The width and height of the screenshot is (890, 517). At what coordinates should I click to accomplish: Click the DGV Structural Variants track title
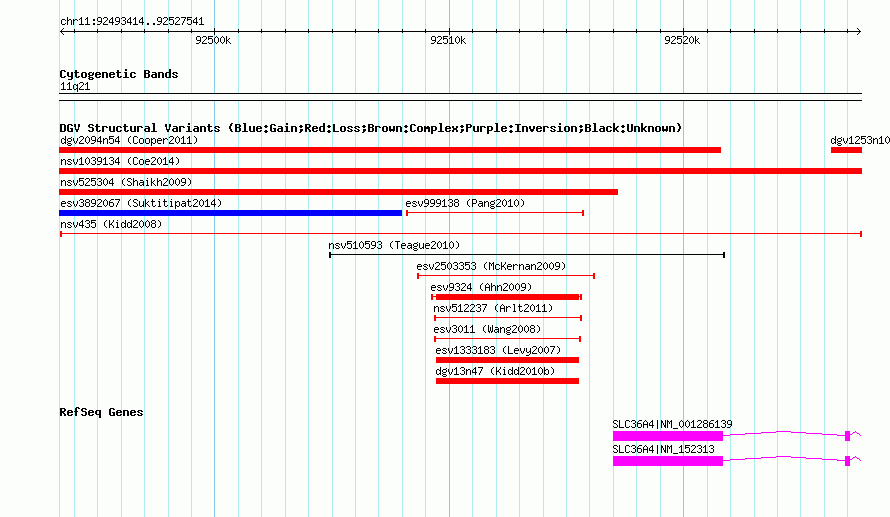pos(371,128)
